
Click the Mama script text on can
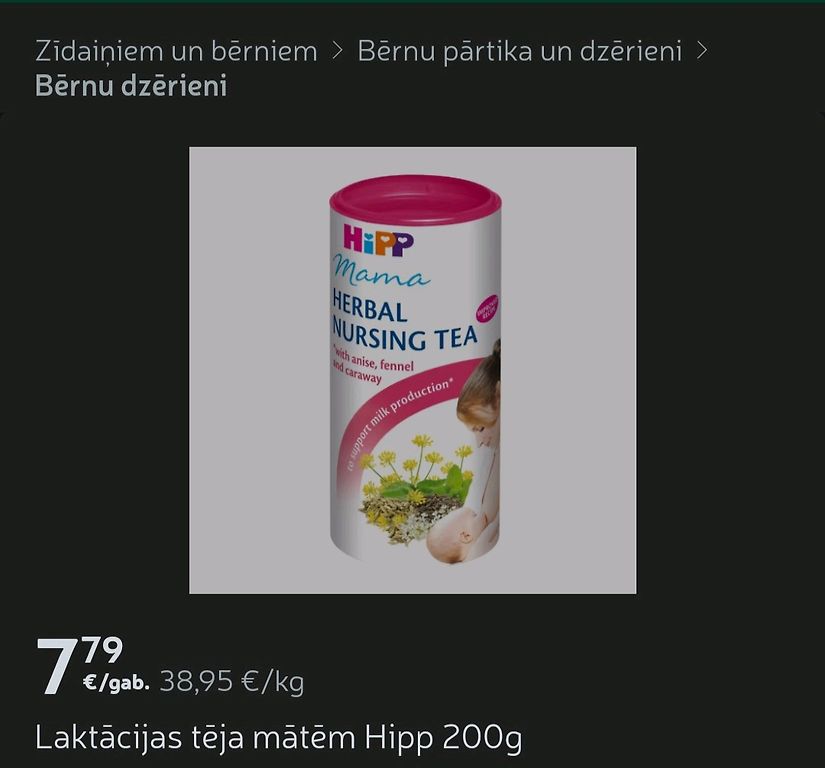(x=380, y=274)
